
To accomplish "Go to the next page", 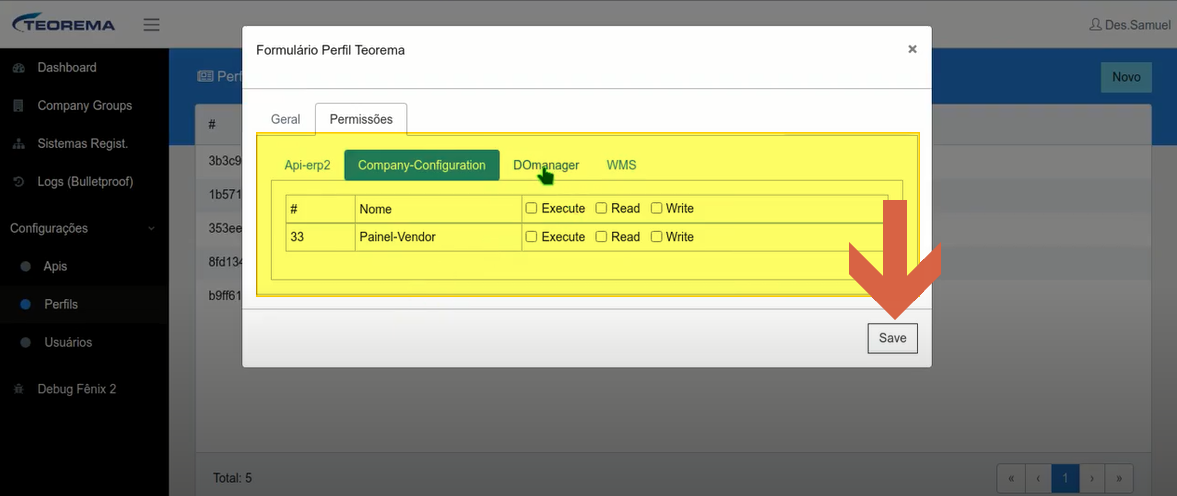I will (1091, 477).
